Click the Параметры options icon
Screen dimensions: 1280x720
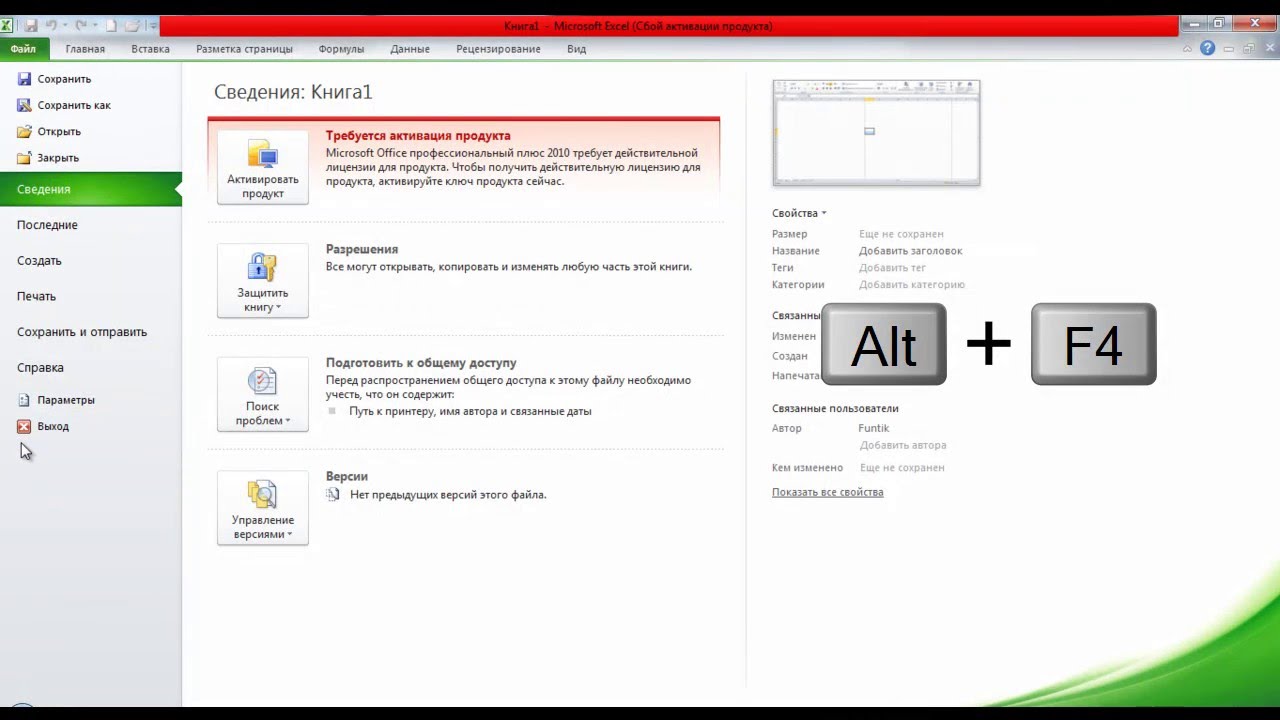tap(24, 400)
